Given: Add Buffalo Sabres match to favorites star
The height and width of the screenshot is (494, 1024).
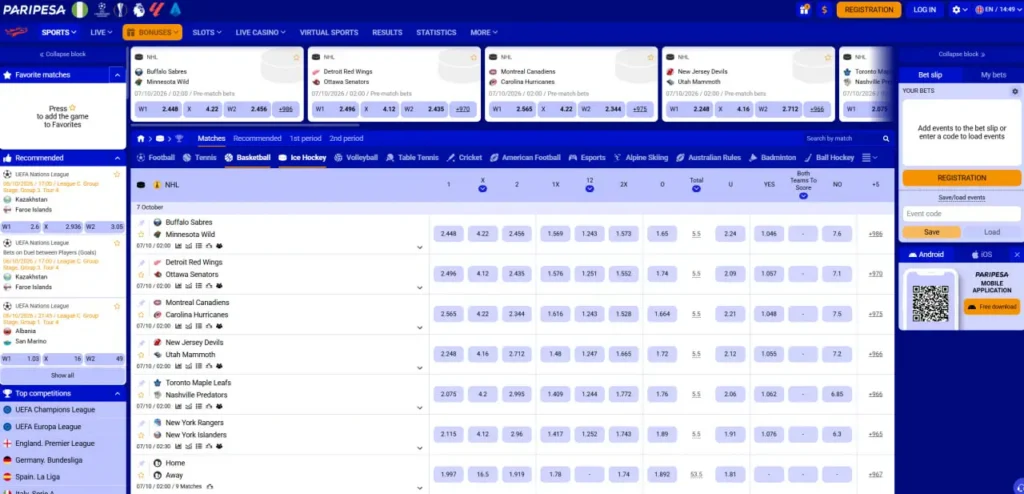Looking at the screenshot, I should pyautogui.click(x=141, y=234).
